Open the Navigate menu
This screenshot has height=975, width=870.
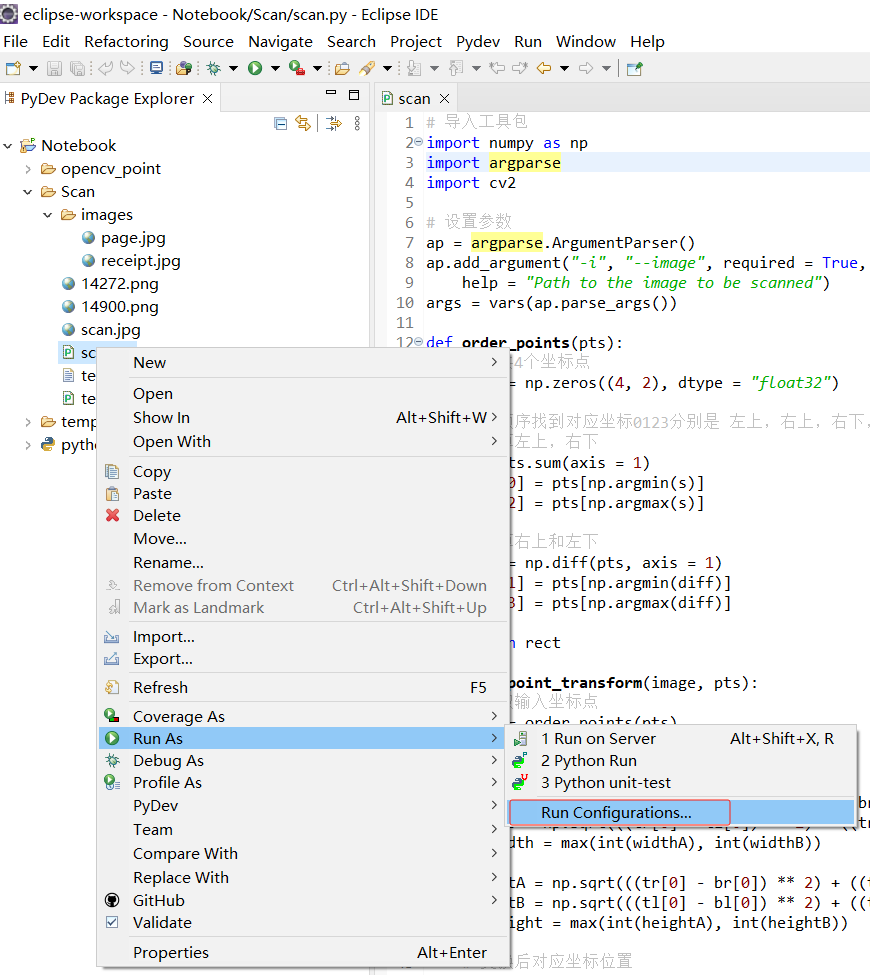coord(280,42)
